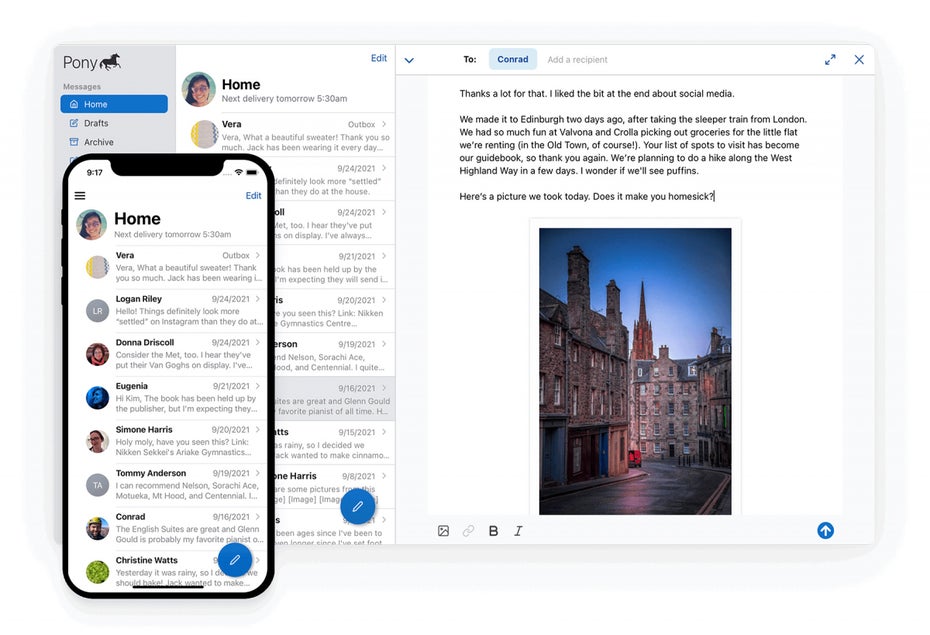Open the 9/15/2021 desktop message chevron
The height and width of the screenshot is (635, 930).
click(384, 432)
